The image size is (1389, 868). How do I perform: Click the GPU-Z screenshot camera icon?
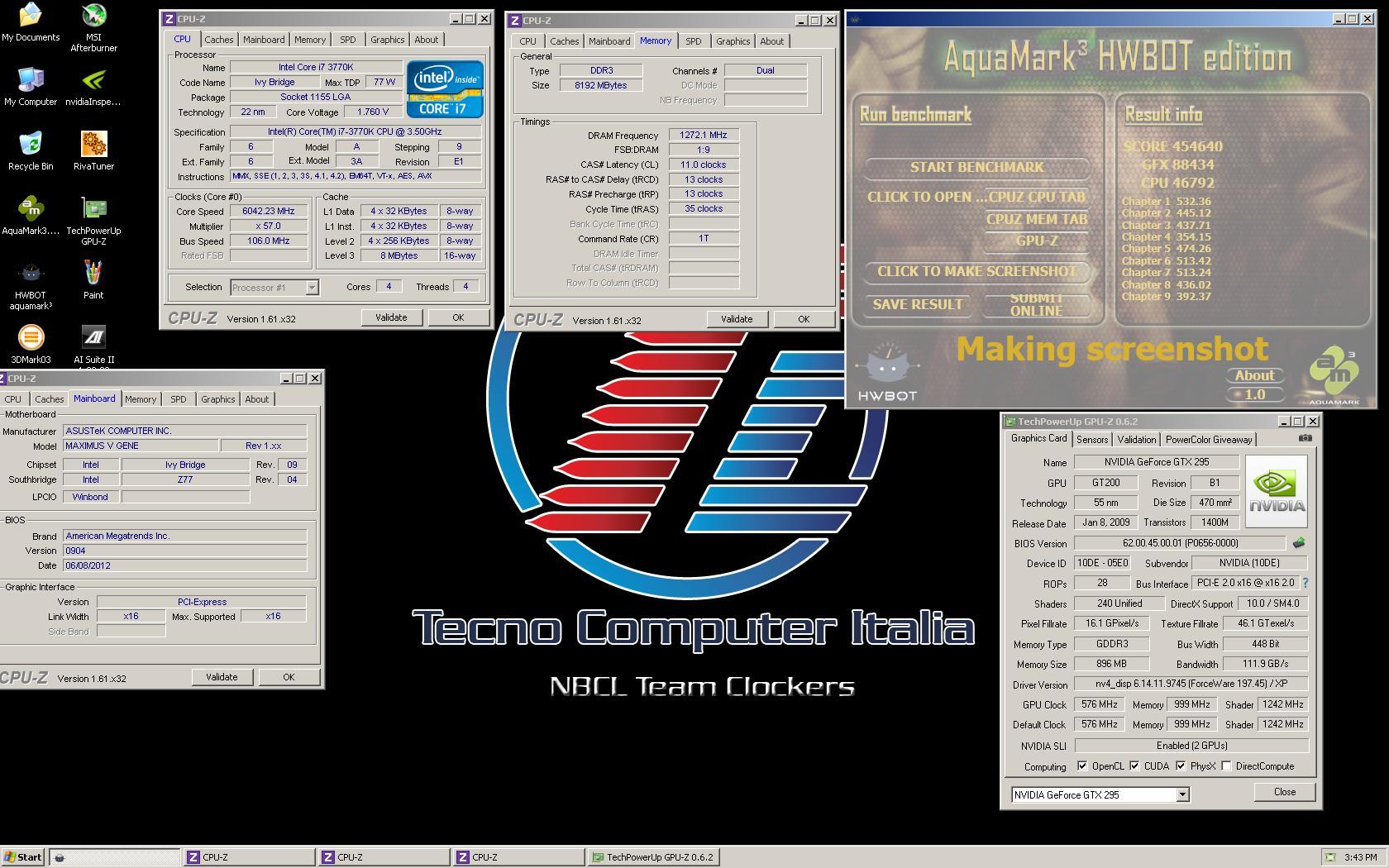[1305, 439]
